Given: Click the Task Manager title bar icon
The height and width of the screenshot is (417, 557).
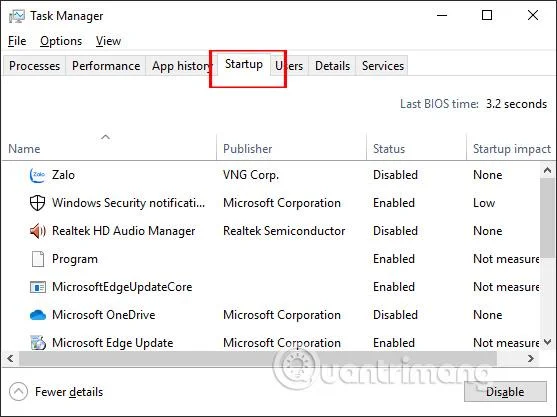Looking at the screenshot, I should pyautogui.click(x=17, y=16).
